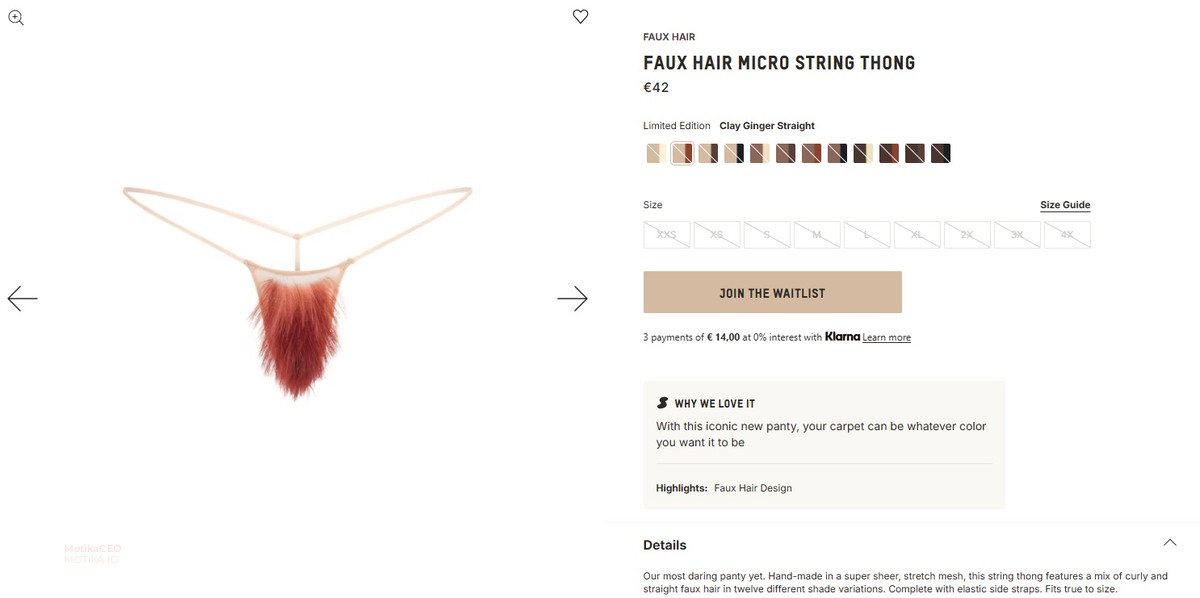Click the Details section heading

665,545
